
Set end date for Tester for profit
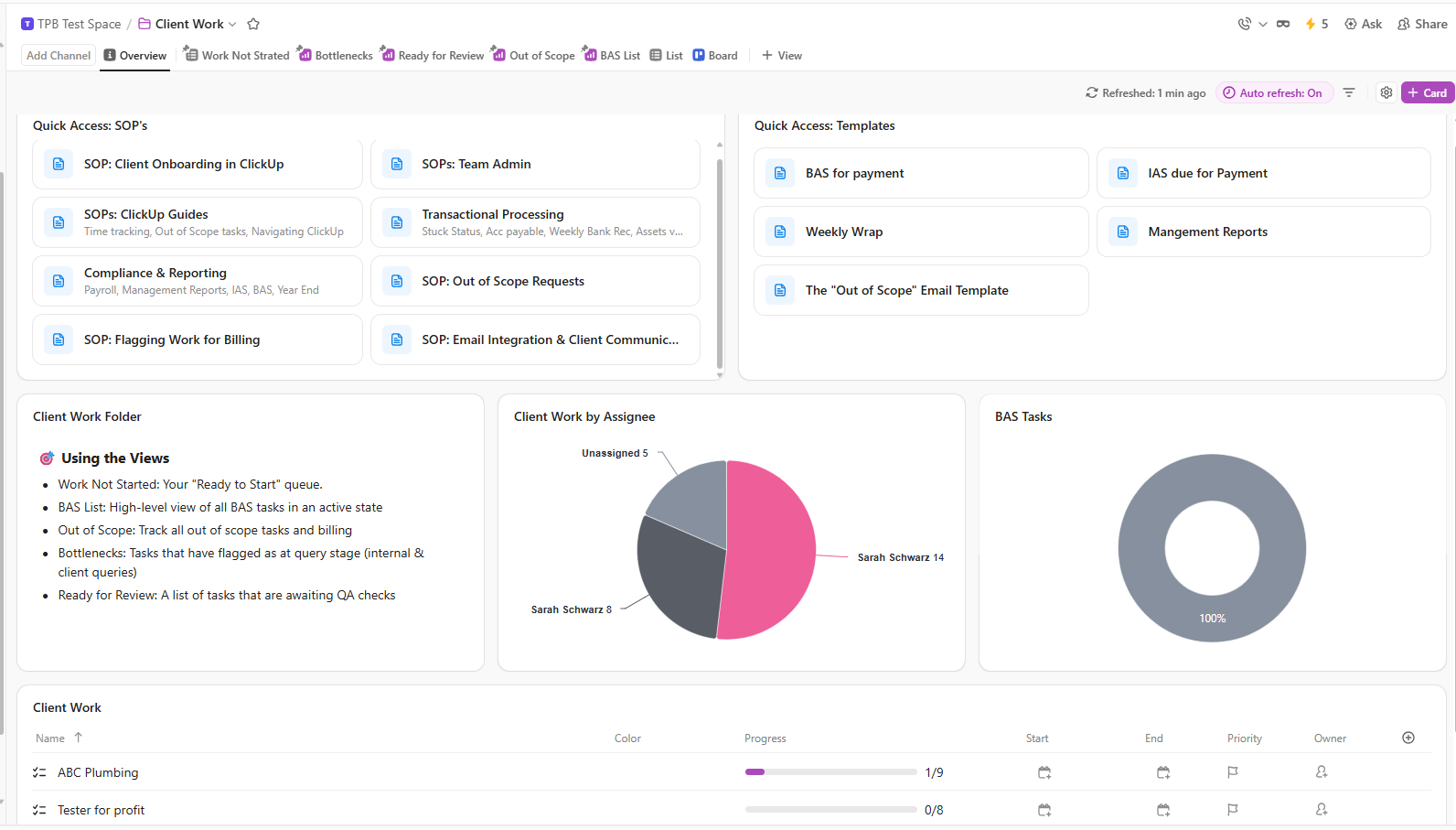click(x=1163, y=810)
